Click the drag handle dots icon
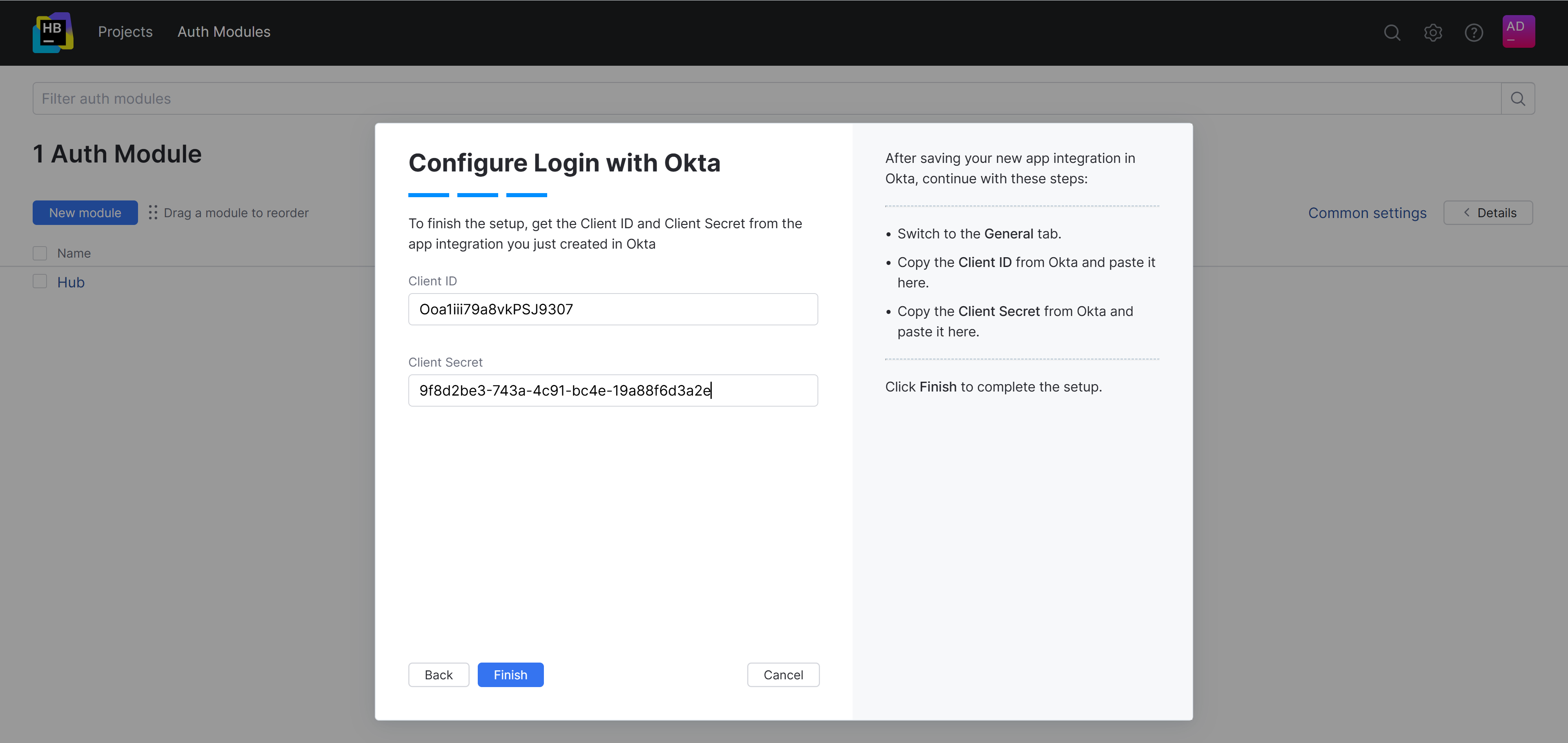The image size is (1568, 743). coord(154,212)
